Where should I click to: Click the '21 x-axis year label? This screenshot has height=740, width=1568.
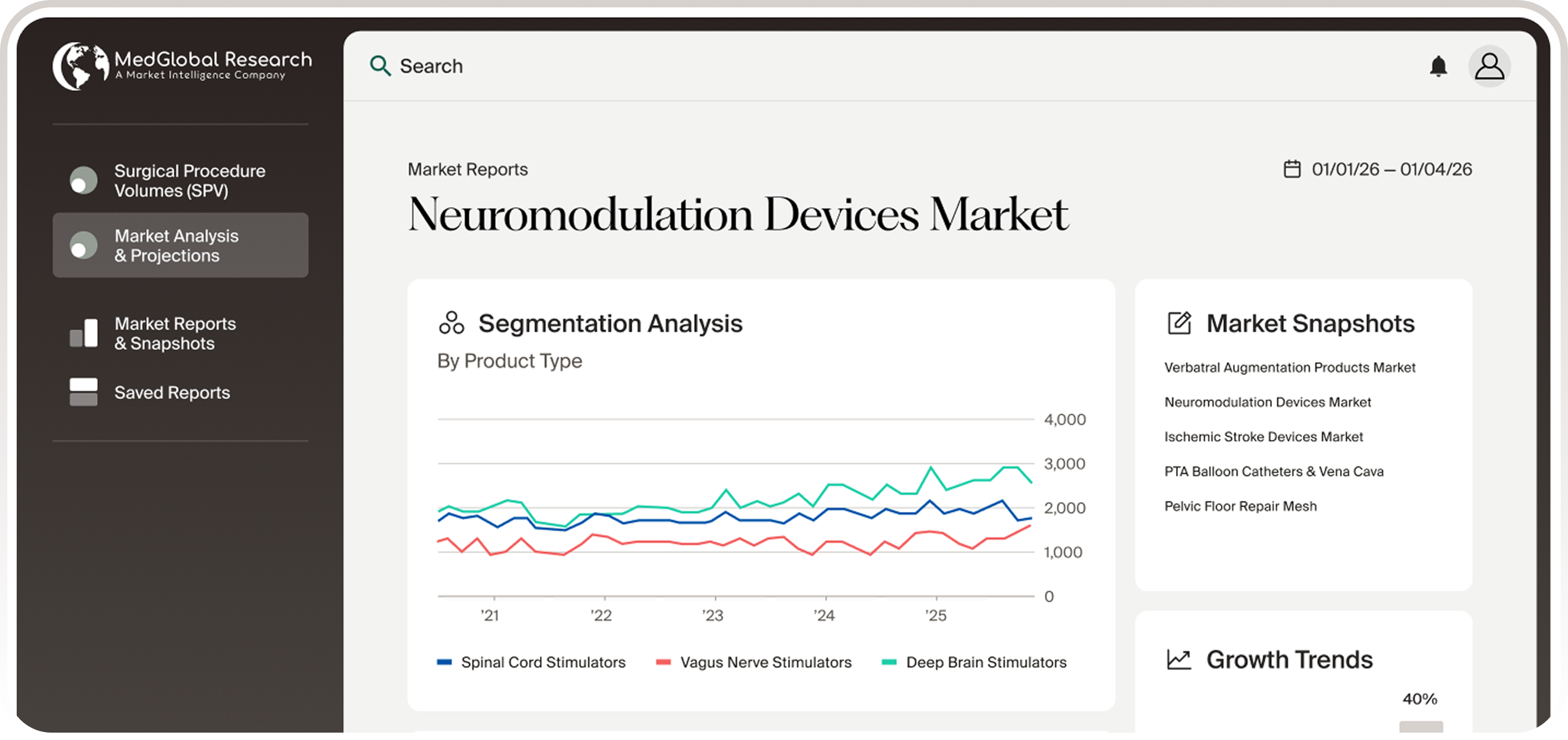[x=490, y=615]
